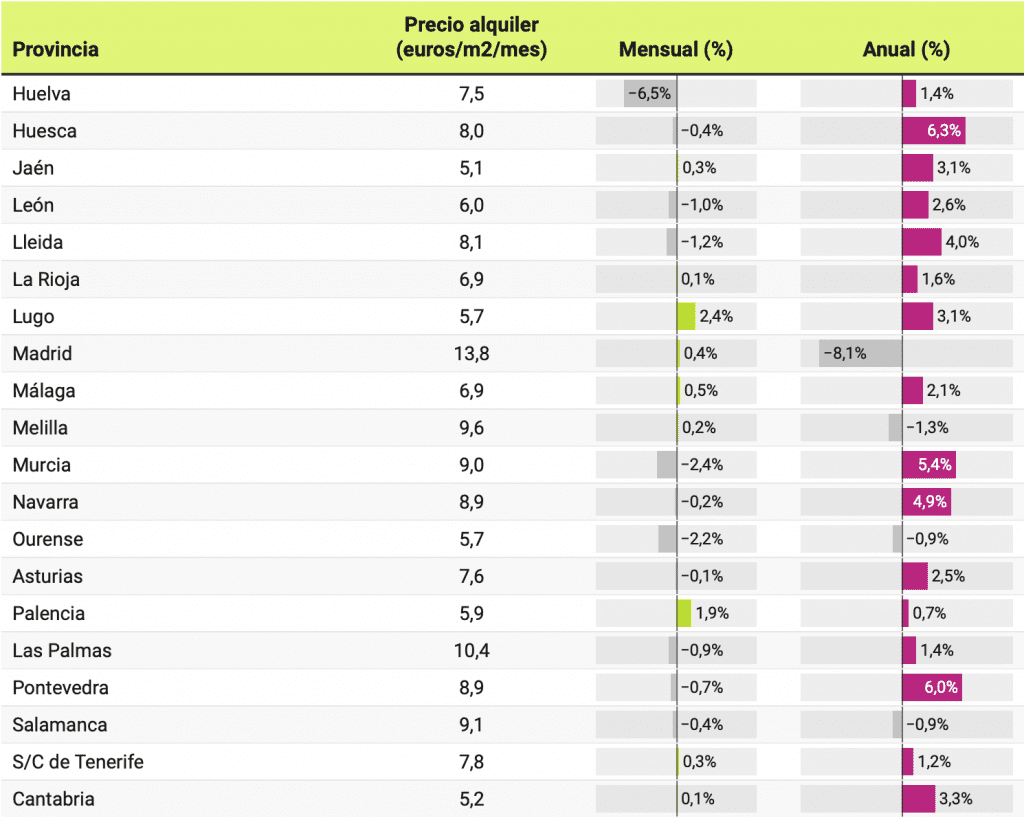Click the Salamanca province label
The image size is (1024, 818).
[60, 725]
